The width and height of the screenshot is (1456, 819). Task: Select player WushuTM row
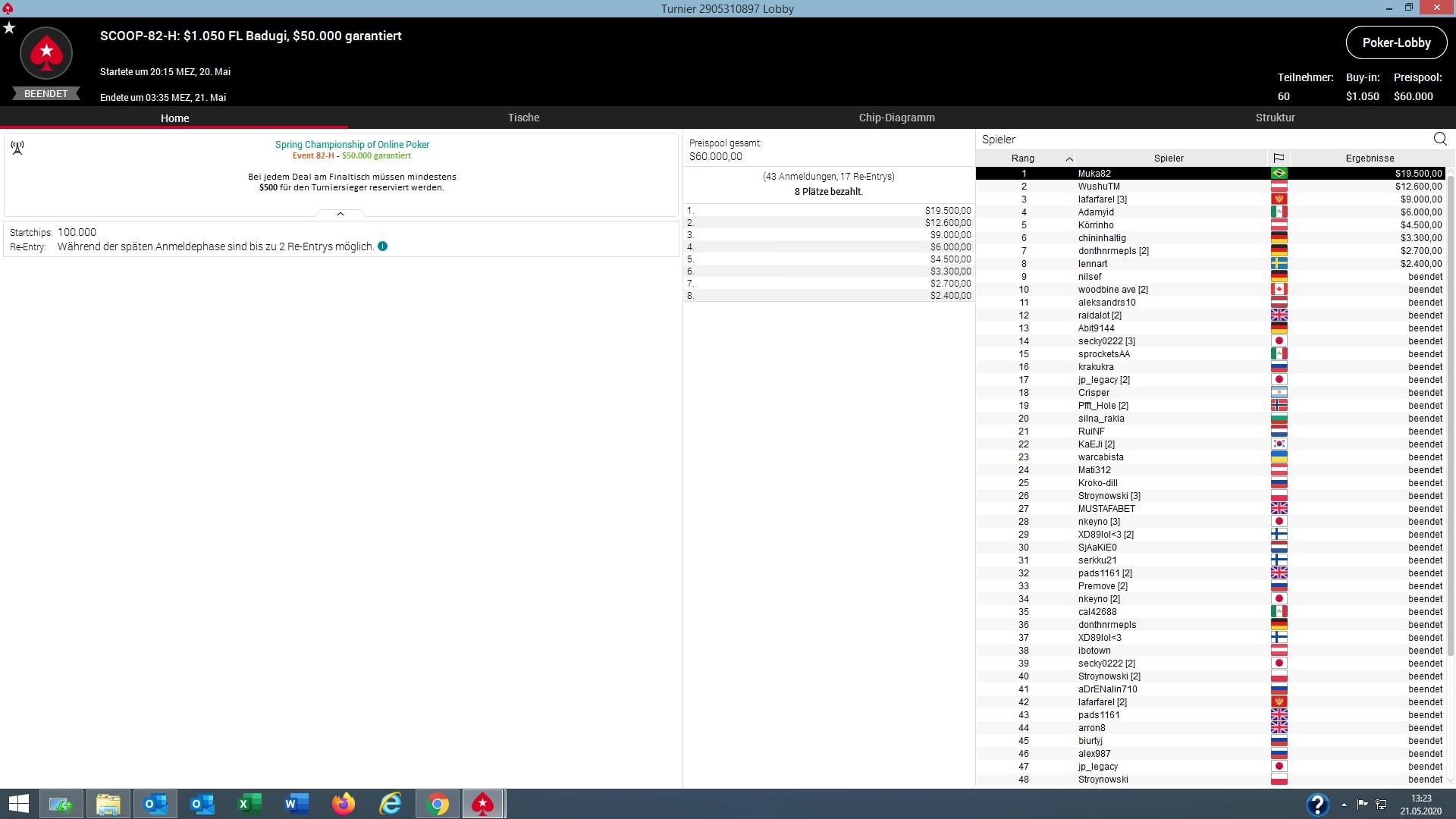click(x=1098, y=187)
